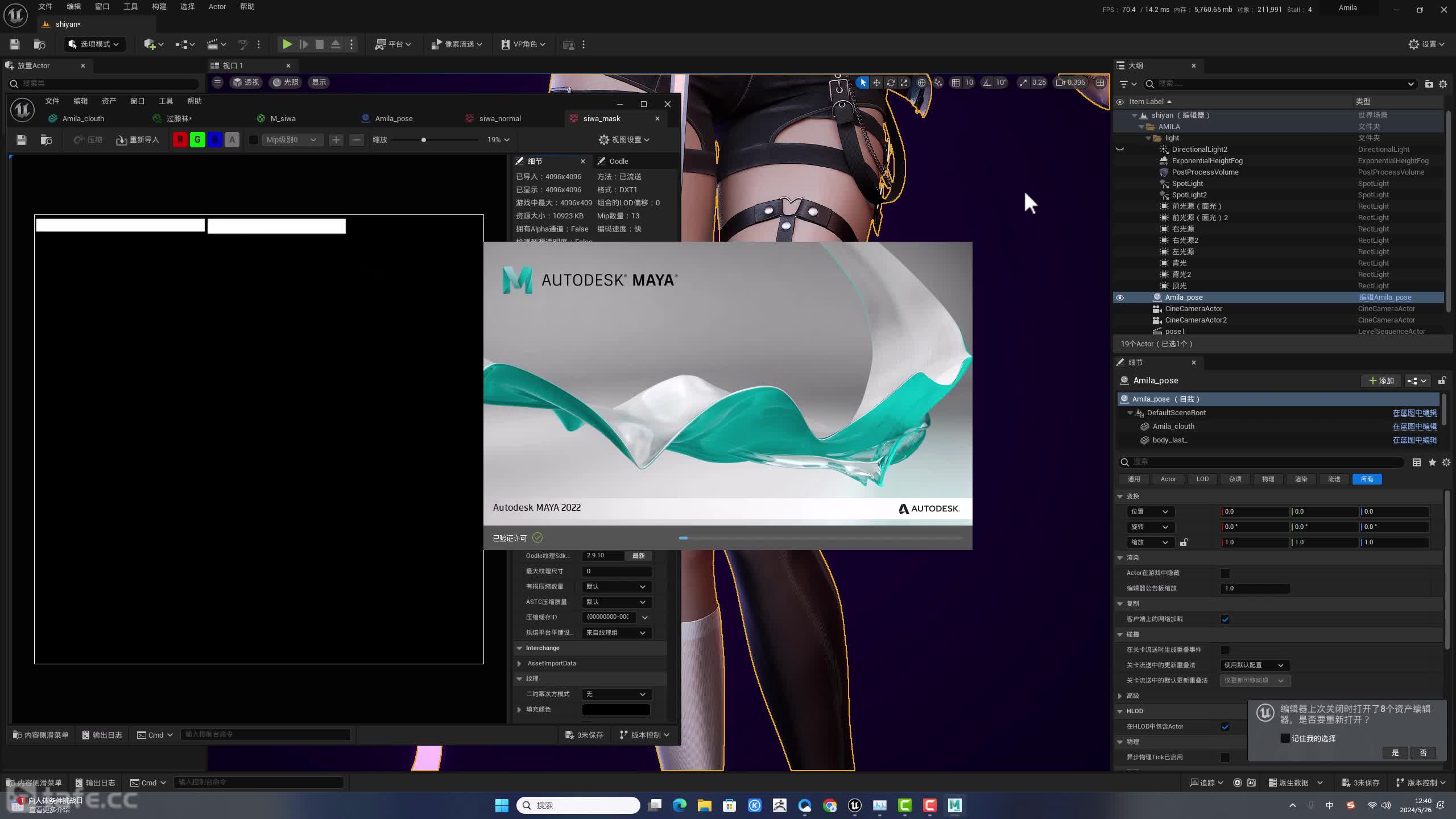Select the viewport rotate tool icon
The height and width of the screenshot is (819, 1456).
(891, 82)
